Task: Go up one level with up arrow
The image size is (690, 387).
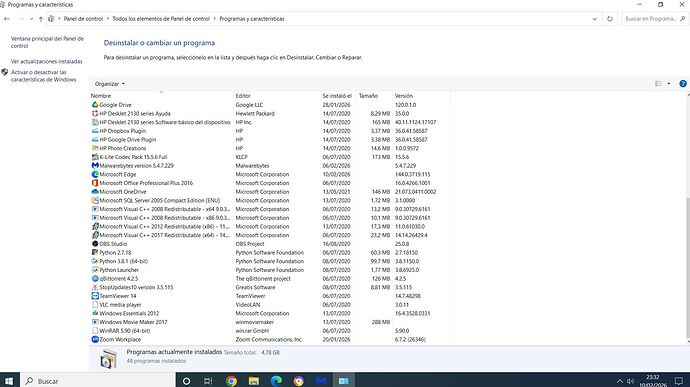Action: click(x=40, y=19)
